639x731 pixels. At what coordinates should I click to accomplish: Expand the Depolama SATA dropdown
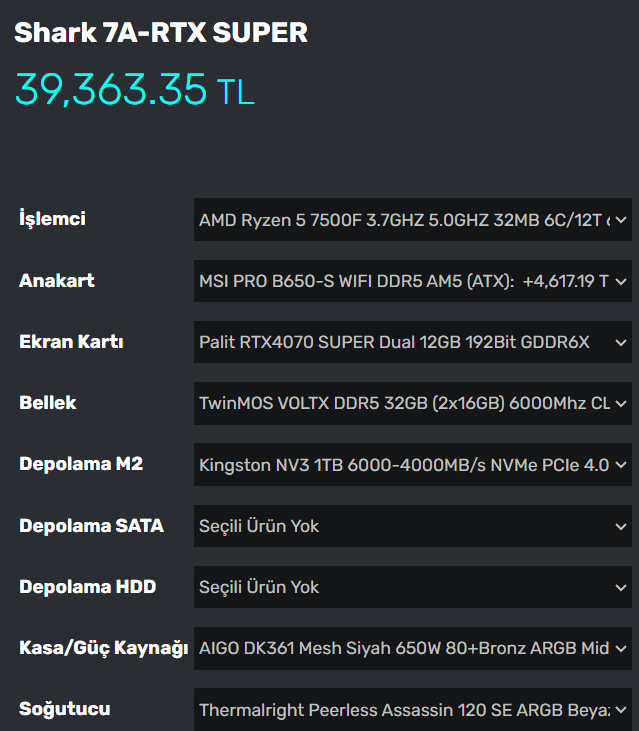[x=412, y=526]
